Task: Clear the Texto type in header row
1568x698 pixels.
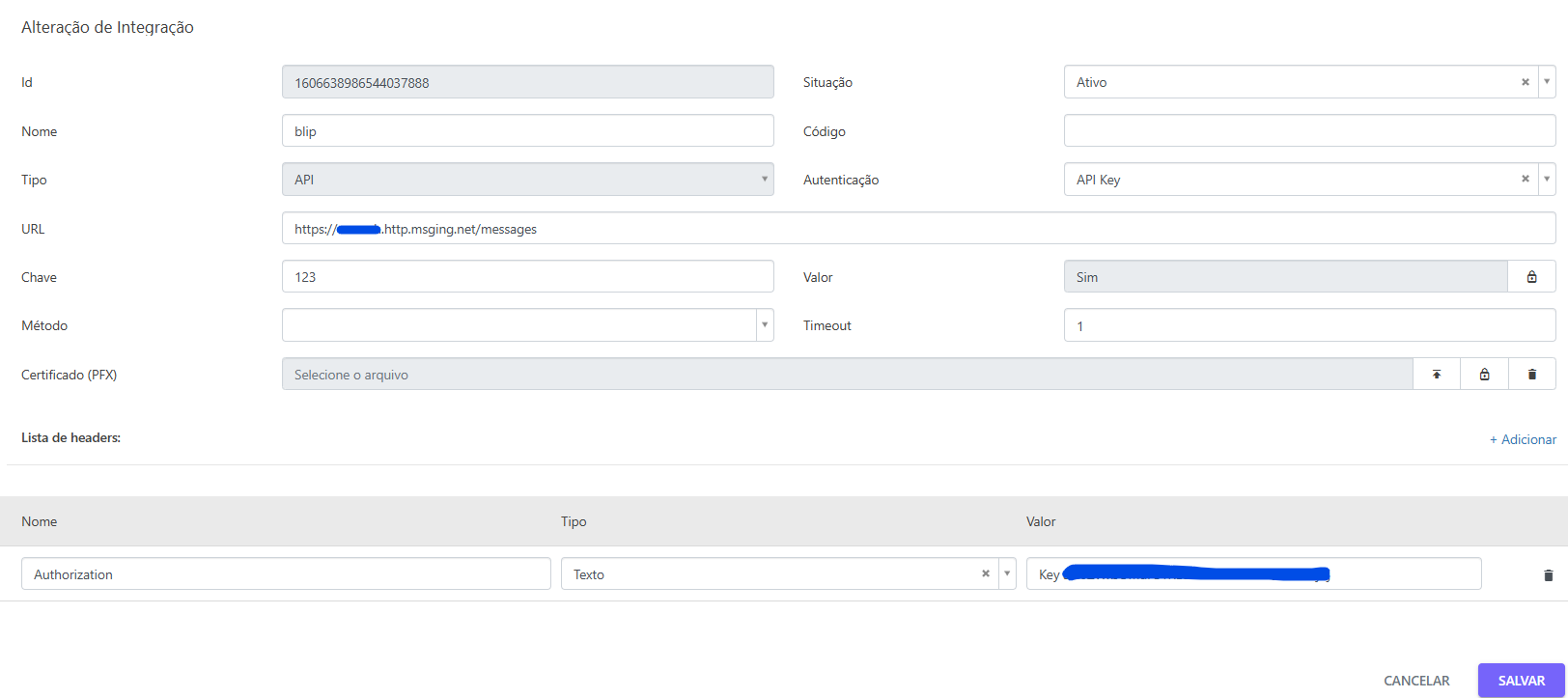Action: 986,573
